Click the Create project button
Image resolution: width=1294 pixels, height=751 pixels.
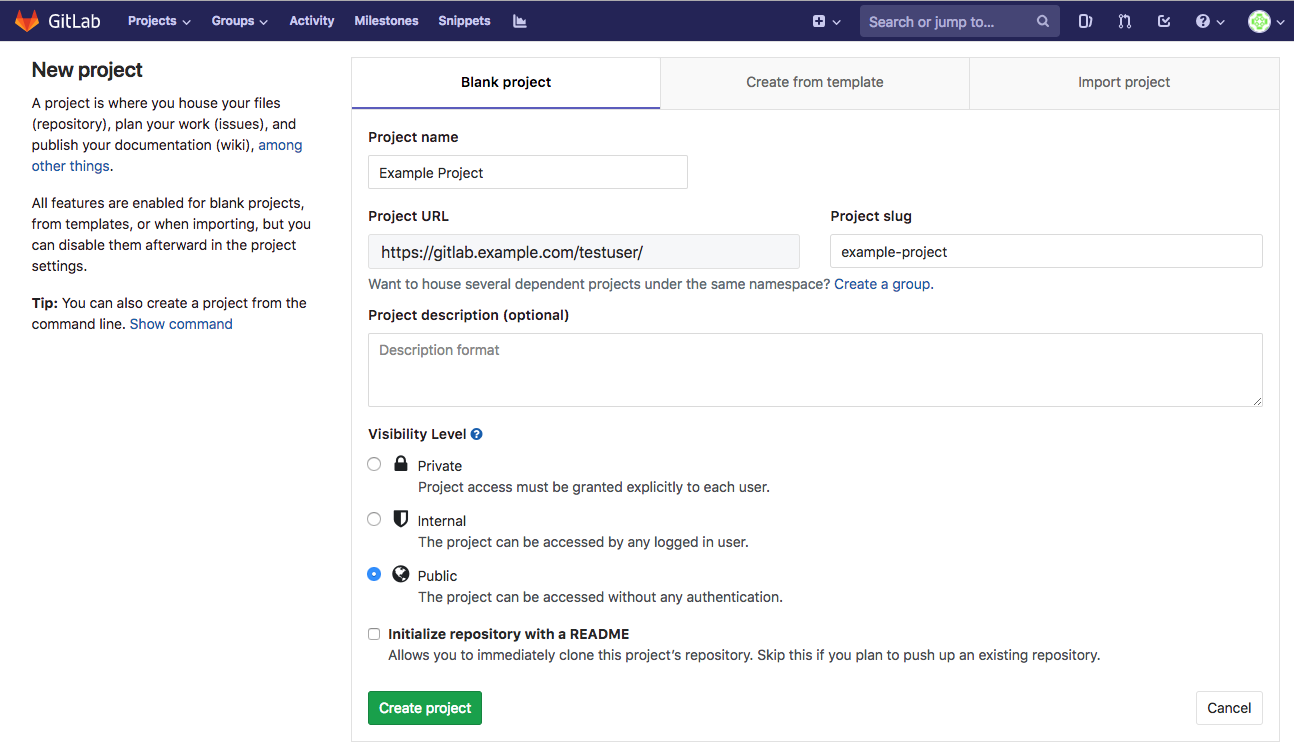tap(424, 707)
